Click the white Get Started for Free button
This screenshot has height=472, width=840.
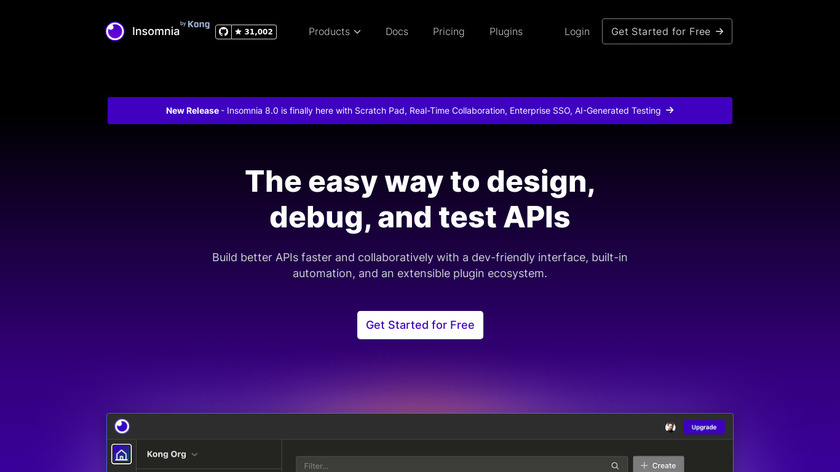pyautogui.click(x=420, y=325)
